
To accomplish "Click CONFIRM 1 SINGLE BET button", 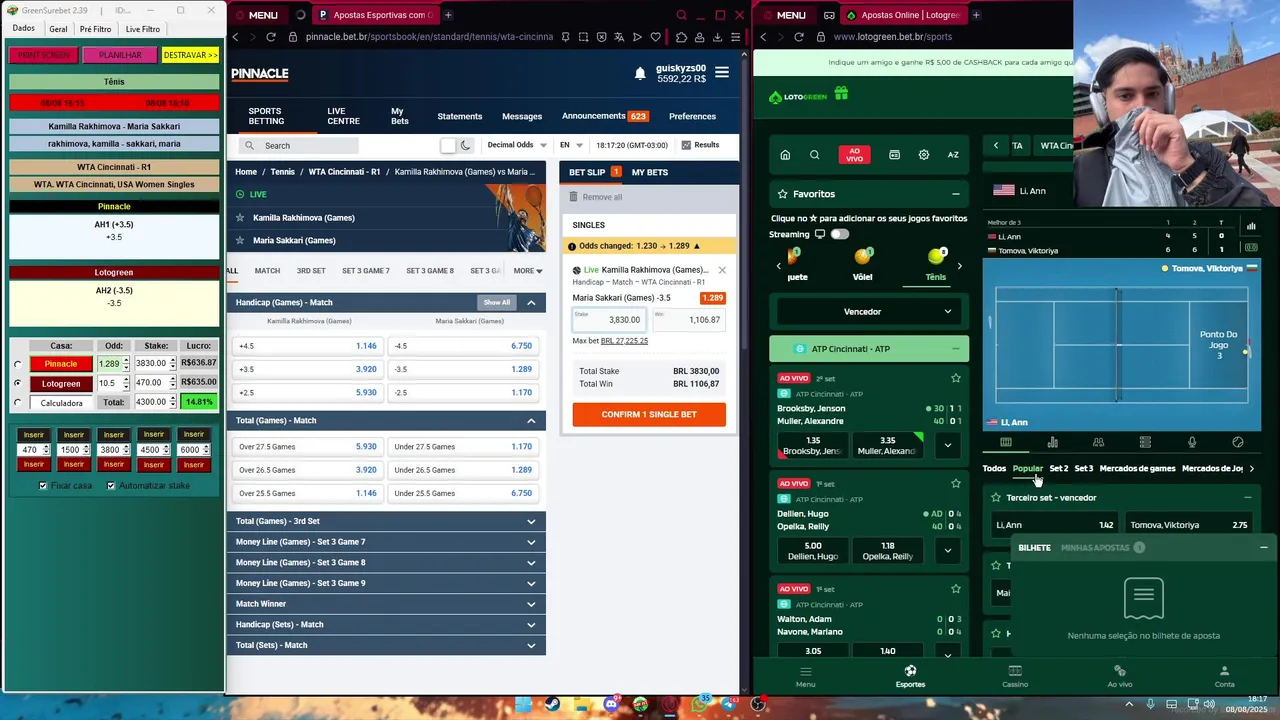I will pos(649,414).
